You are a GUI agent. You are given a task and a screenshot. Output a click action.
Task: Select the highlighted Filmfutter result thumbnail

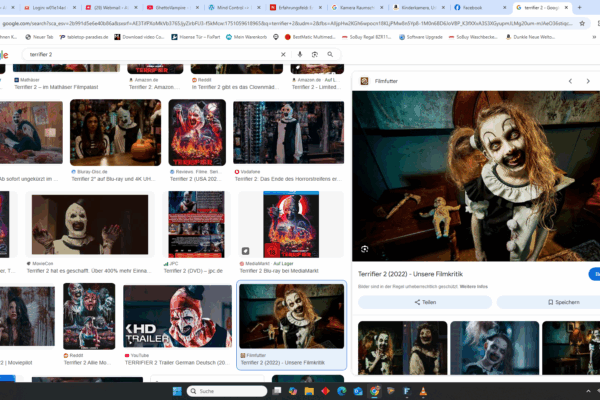click(x=292, y=316)
